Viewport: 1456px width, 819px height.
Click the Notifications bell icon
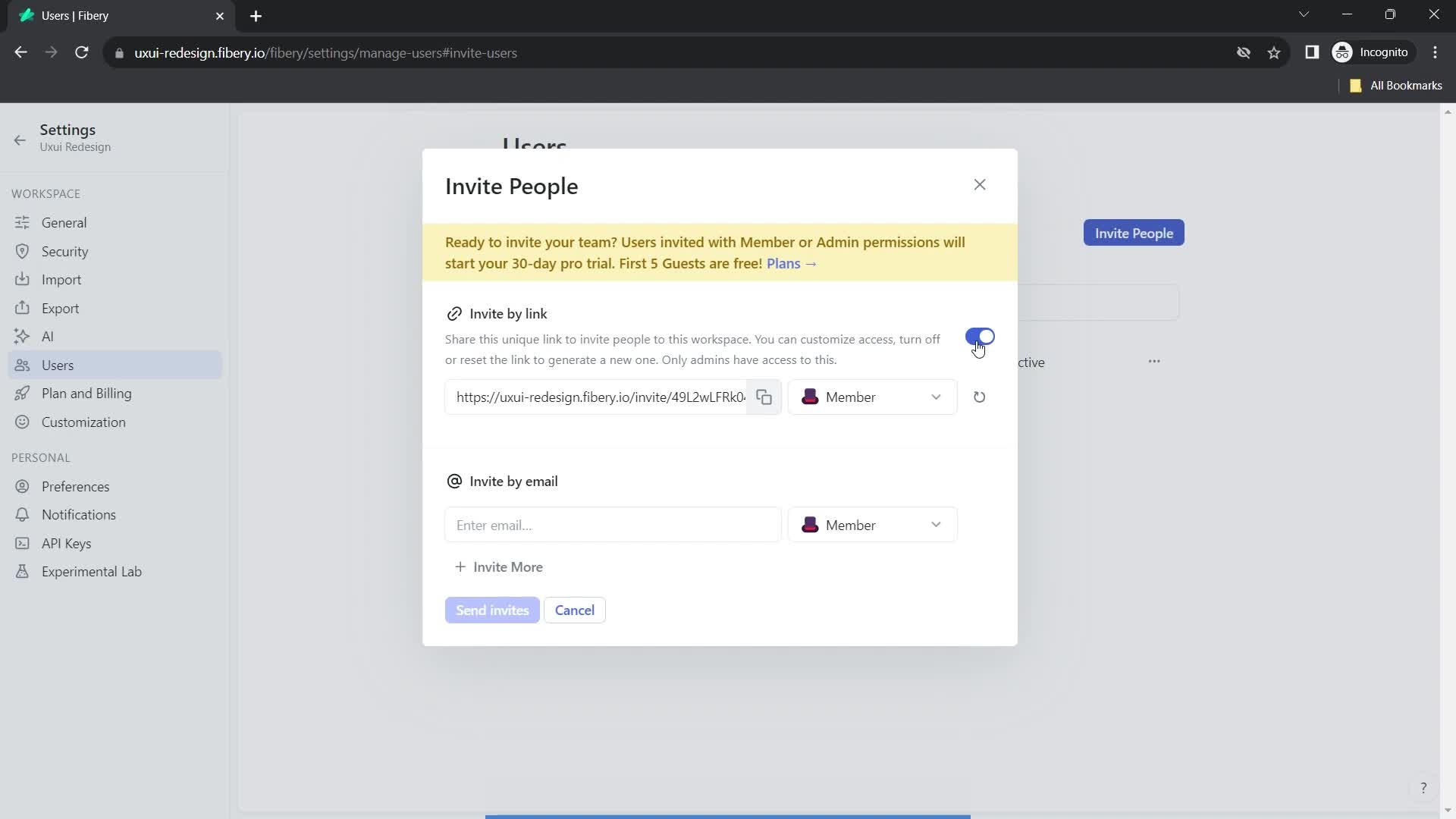(x=22, y=515)
